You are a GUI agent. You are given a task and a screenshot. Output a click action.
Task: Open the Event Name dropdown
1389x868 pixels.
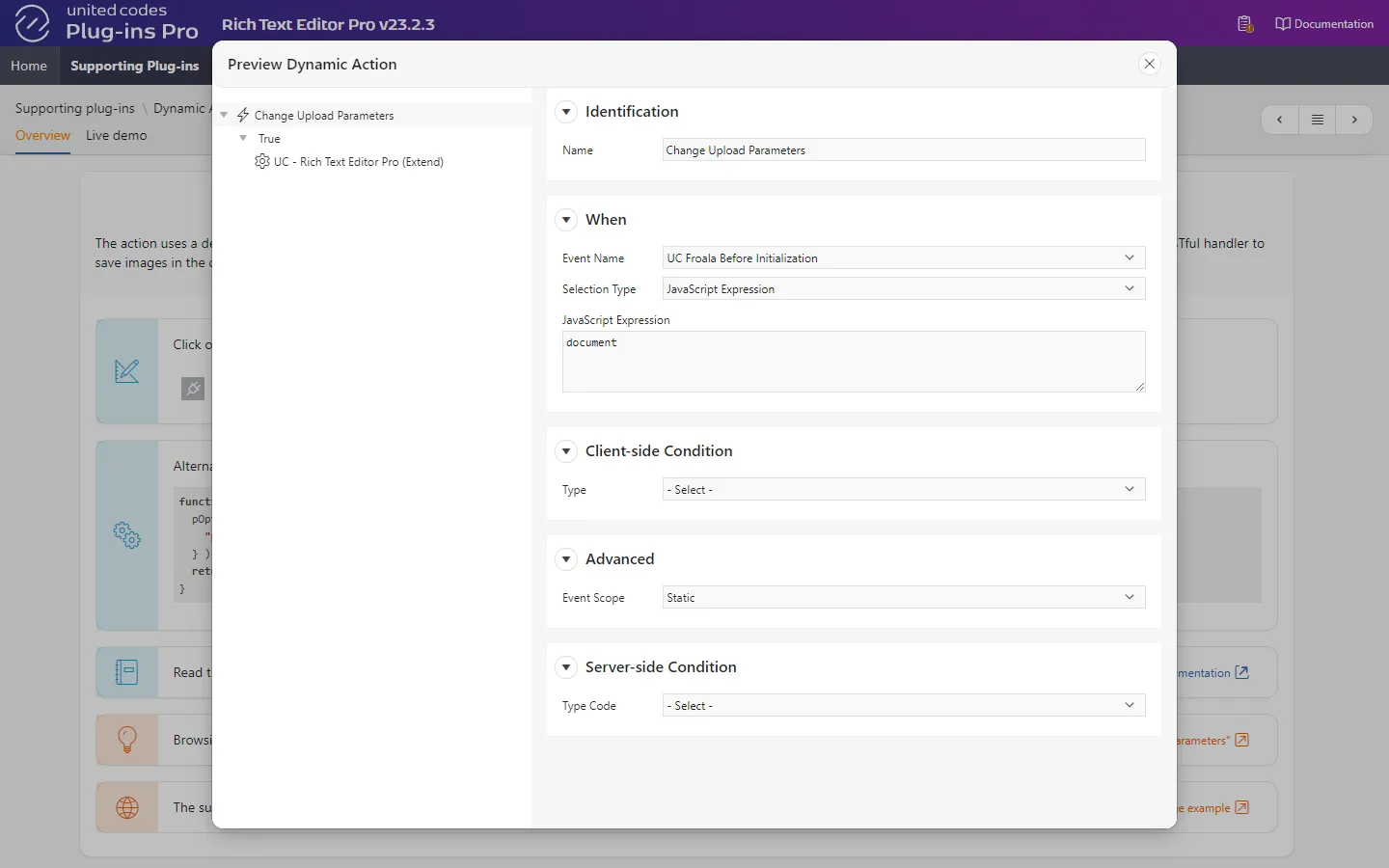(x=903, y=258)
